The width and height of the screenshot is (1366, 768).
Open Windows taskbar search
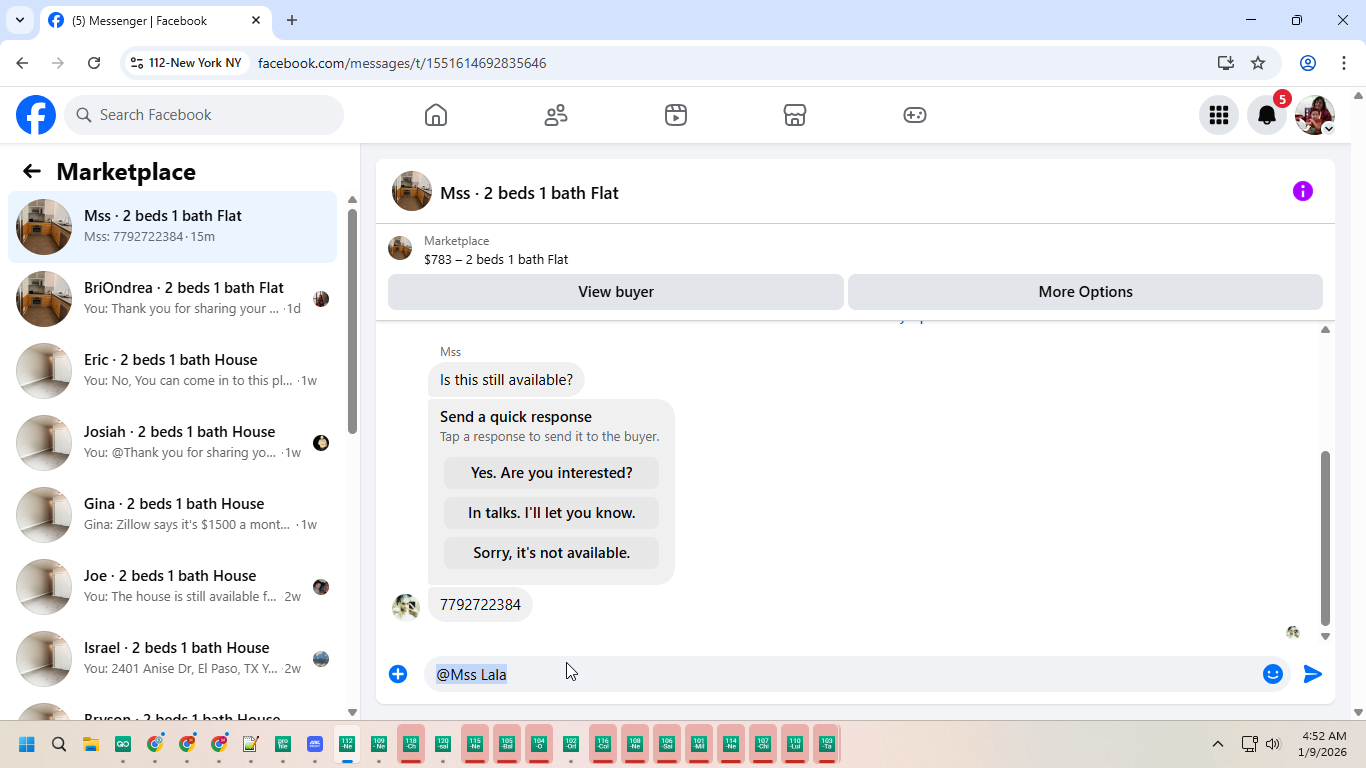(x=59, y=744)
